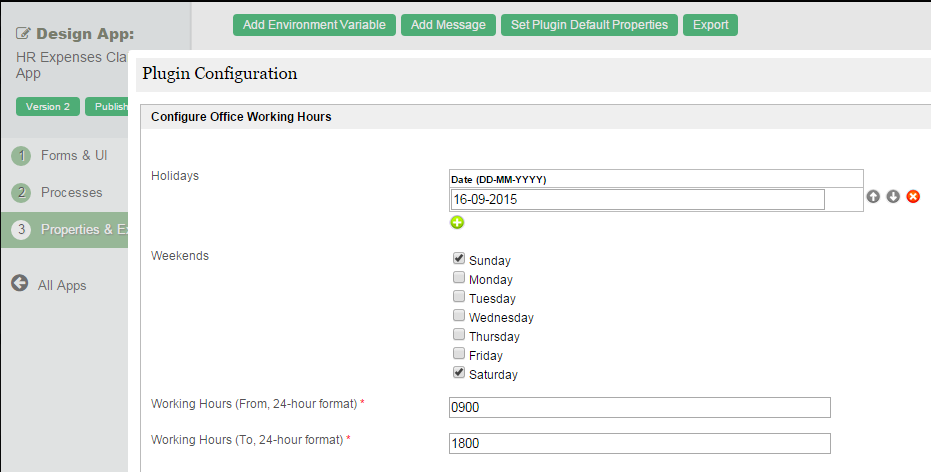Click the All Apps back arrow icon
Screen dimensions: 931x472
click(19, 284)
